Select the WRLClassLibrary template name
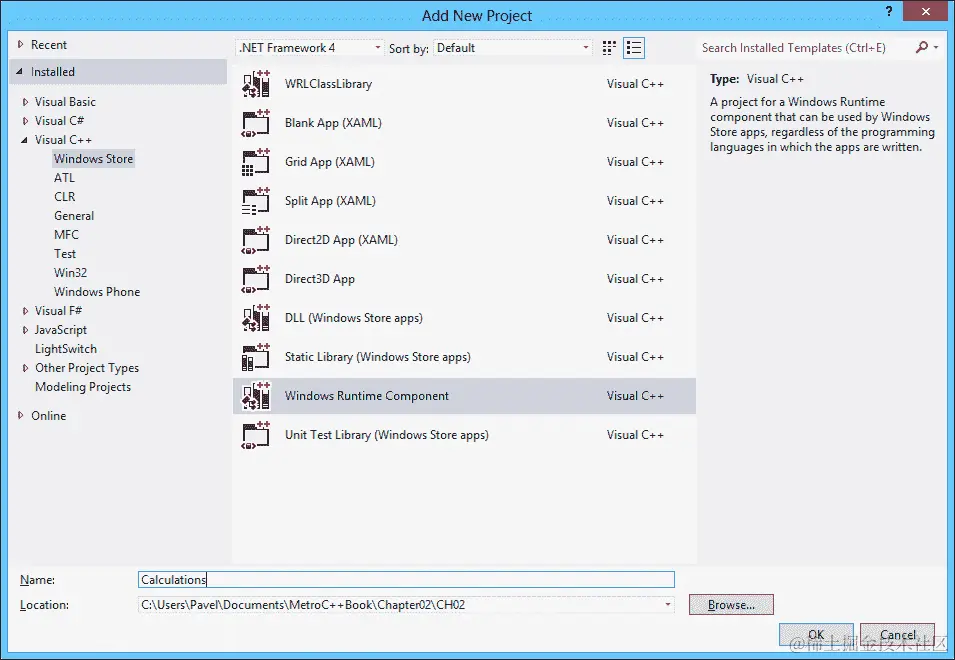The height and width of the screenshot is (660, 955). pyautogui.click(x=328, y=84)
